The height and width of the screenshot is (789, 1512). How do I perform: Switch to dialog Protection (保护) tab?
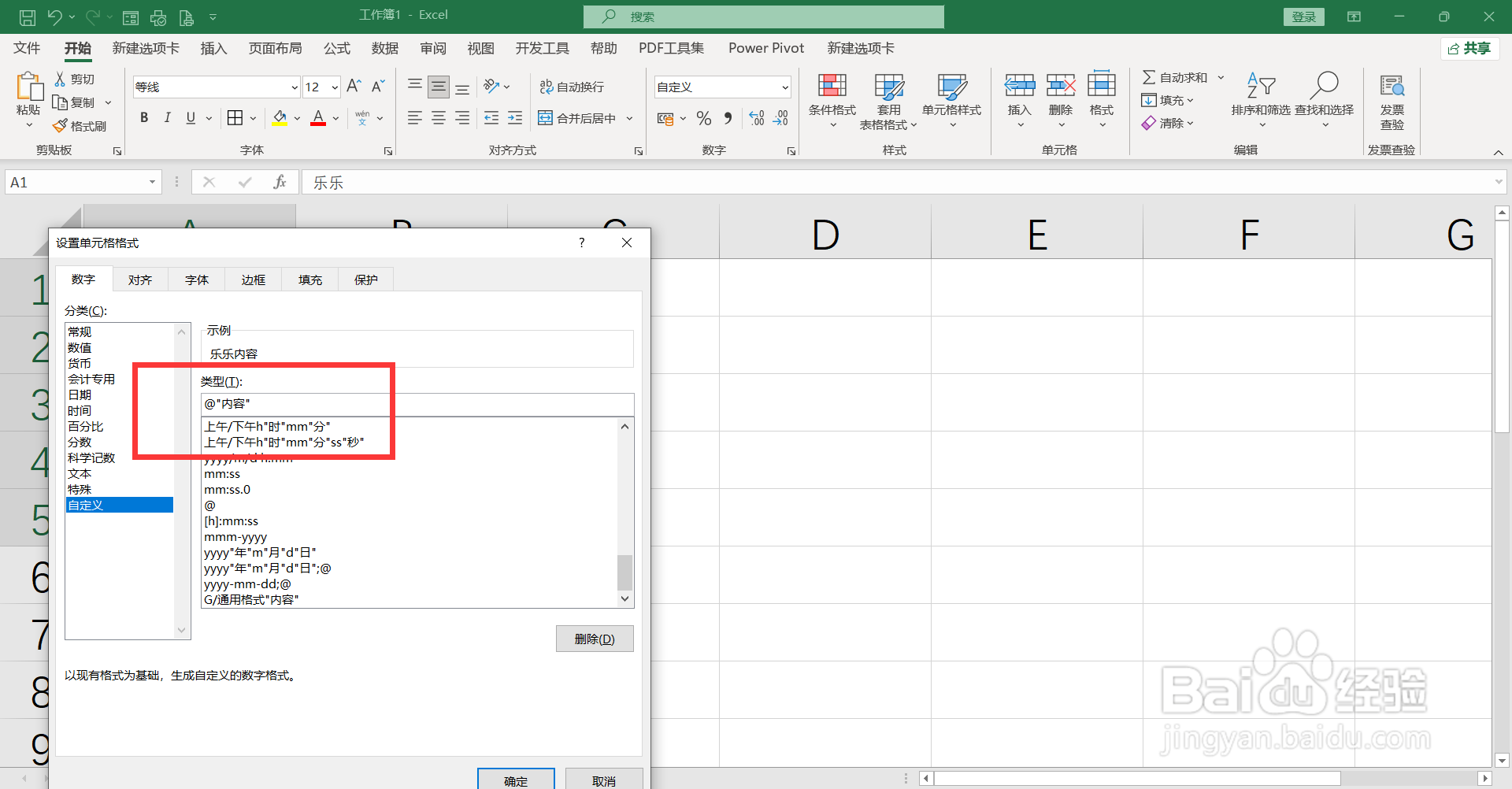366,280
